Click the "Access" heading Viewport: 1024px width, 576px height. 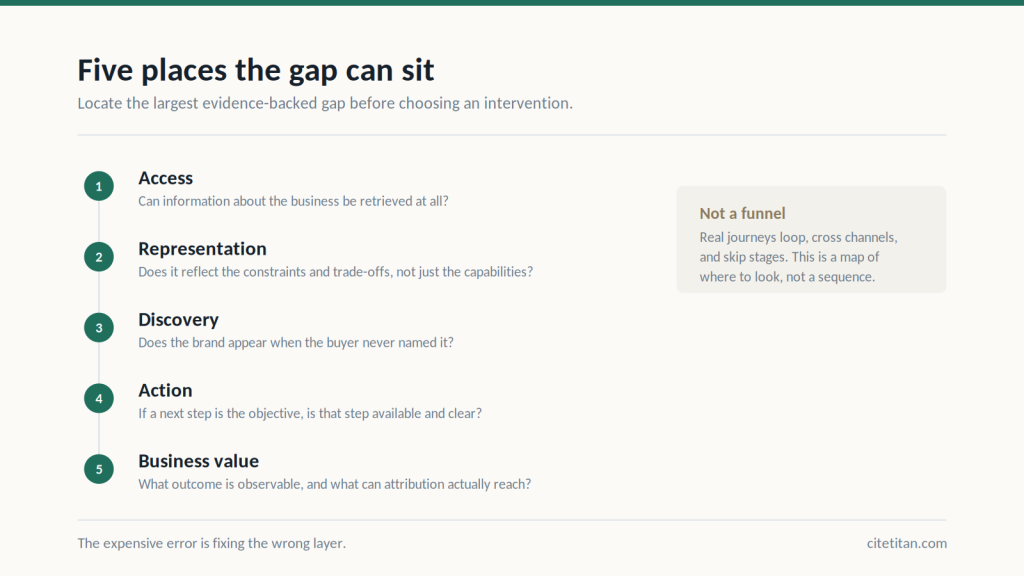(x=165, y=178)
